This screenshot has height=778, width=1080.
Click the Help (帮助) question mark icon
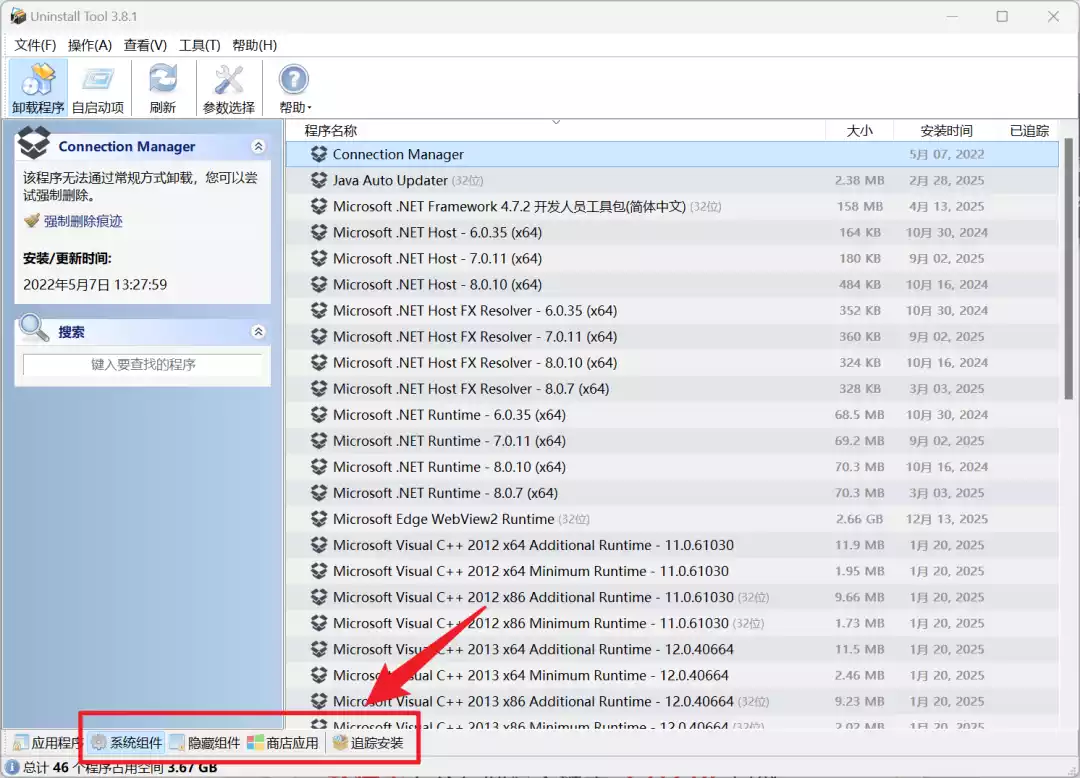(x=293, y=80)
